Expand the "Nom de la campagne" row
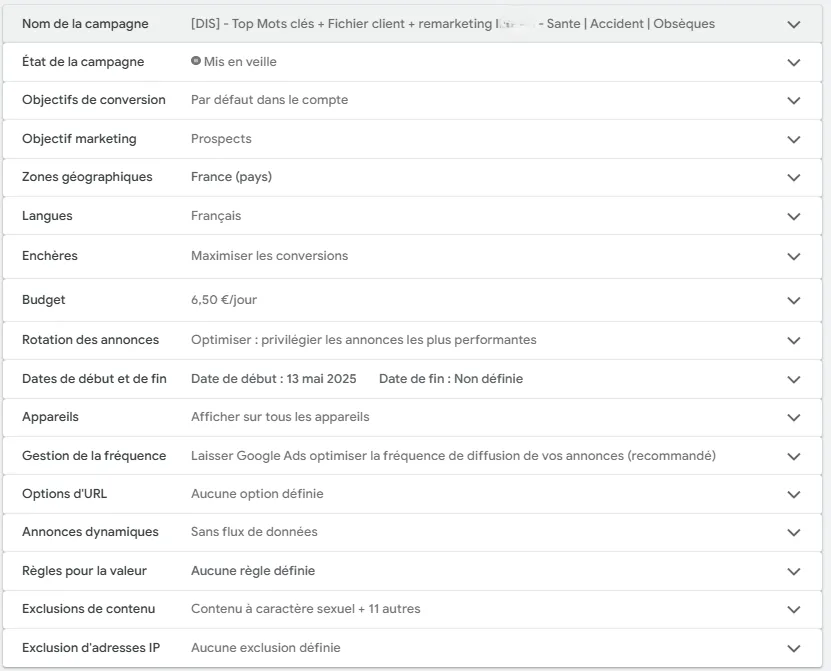831x671 pixels. tap(794, 23)
